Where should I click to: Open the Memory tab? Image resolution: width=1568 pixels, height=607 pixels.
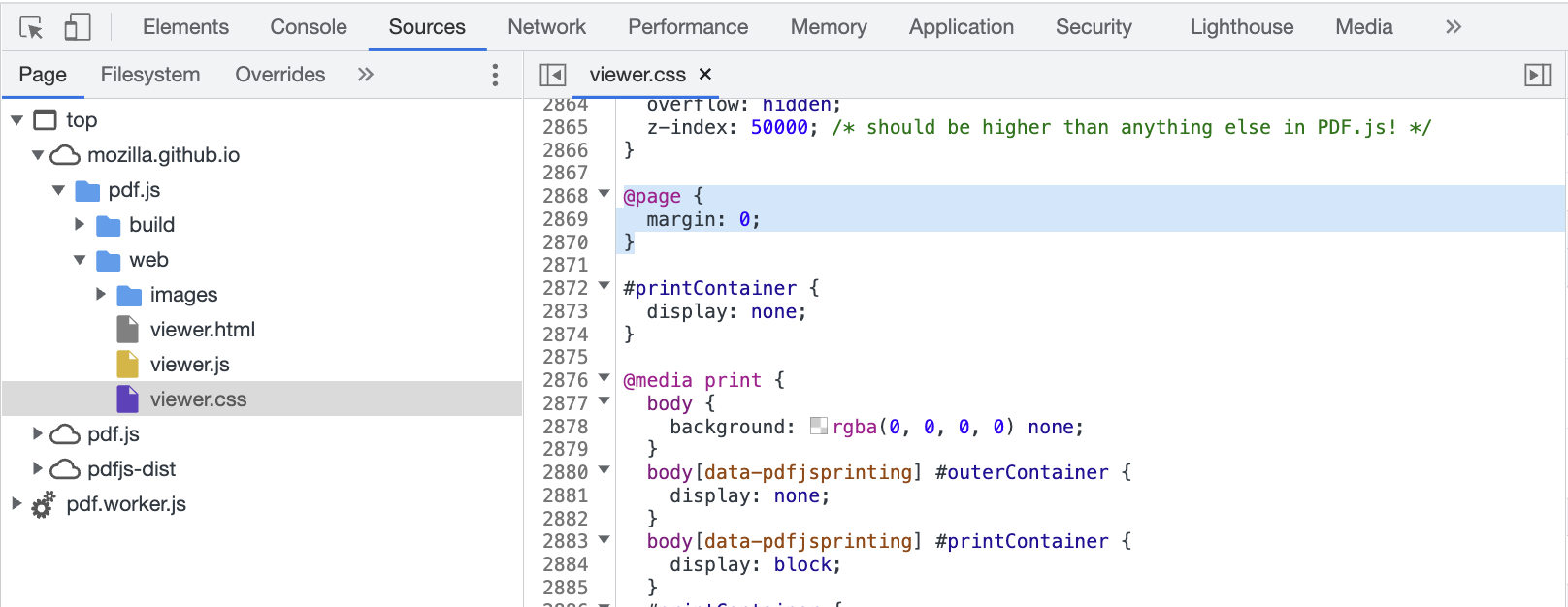(829, 27)
